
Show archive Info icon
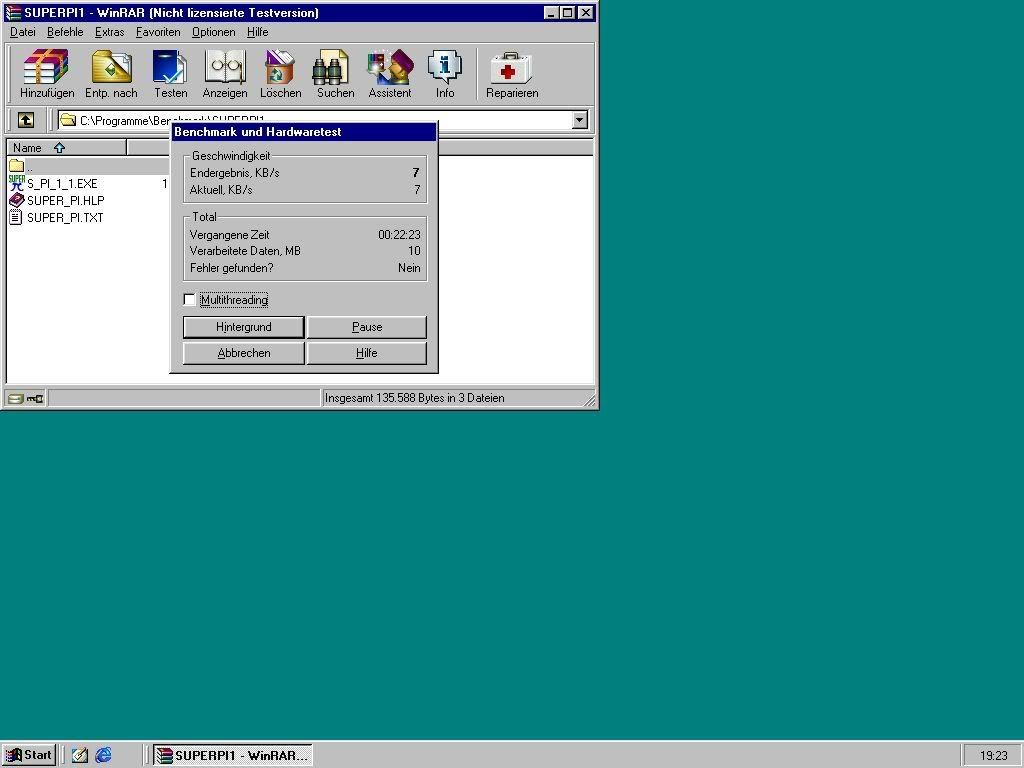[445, 67]
